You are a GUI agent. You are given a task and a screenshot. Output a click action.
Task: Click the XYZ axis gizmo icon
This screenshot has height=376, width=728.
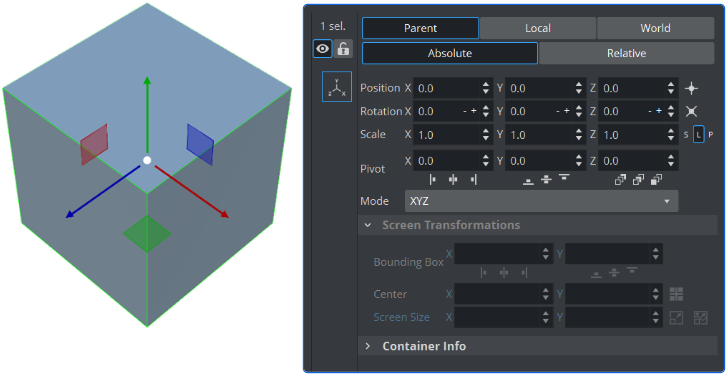point(337,87)
